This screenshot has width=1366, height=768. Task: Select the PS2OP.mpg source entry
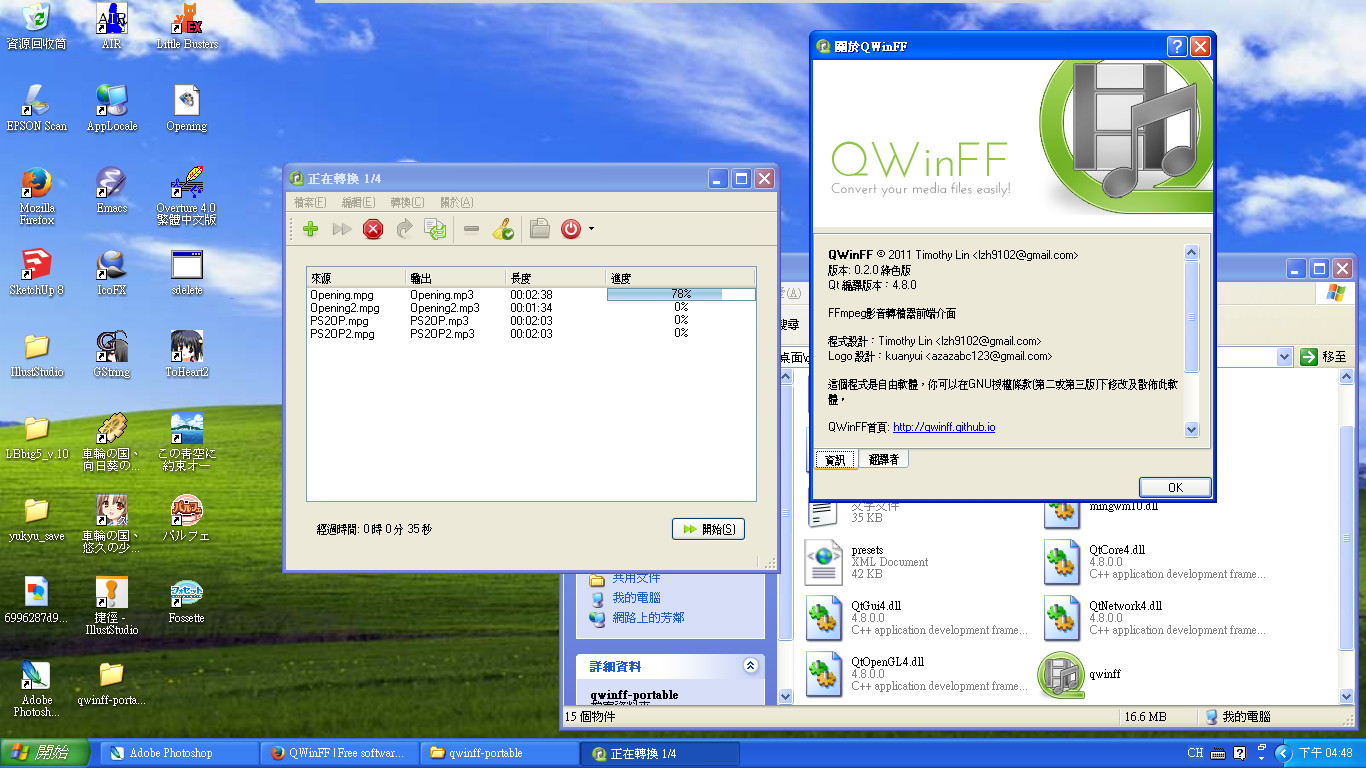[x=339, y=321]
